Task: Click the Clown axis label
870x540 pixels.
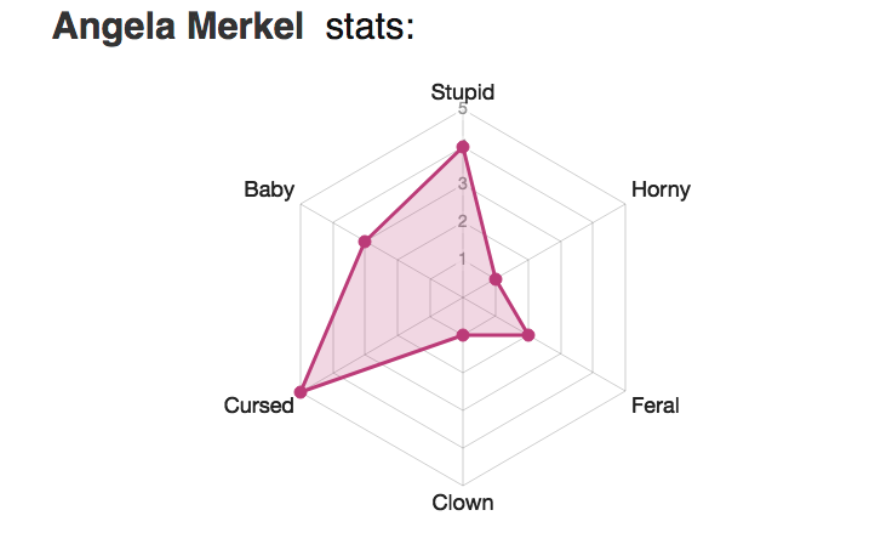Action: pyautogui.click(x=463, y=503)
